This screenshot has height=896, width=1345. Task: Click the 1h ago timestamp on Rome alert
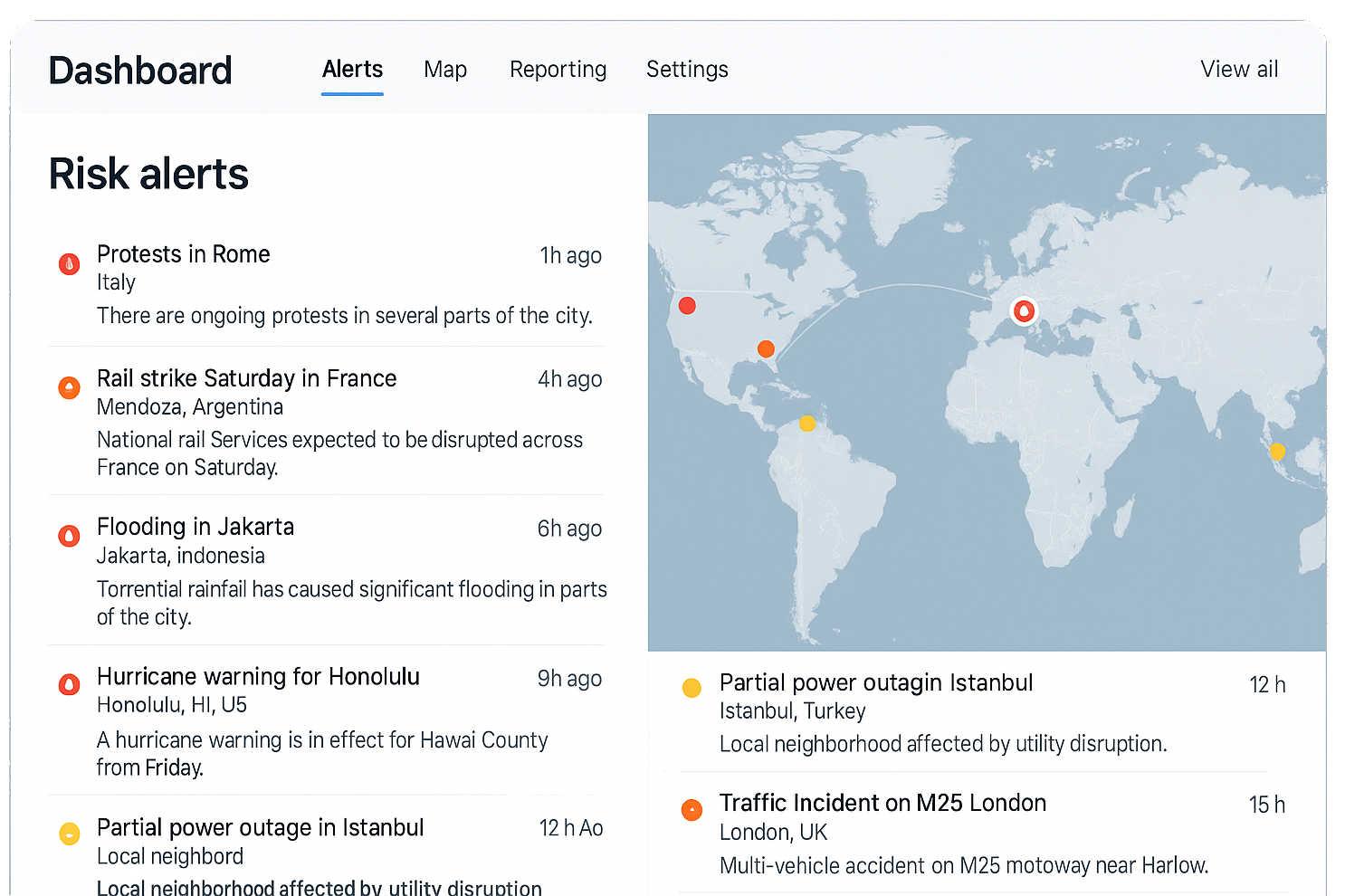[x=571, y=256]
